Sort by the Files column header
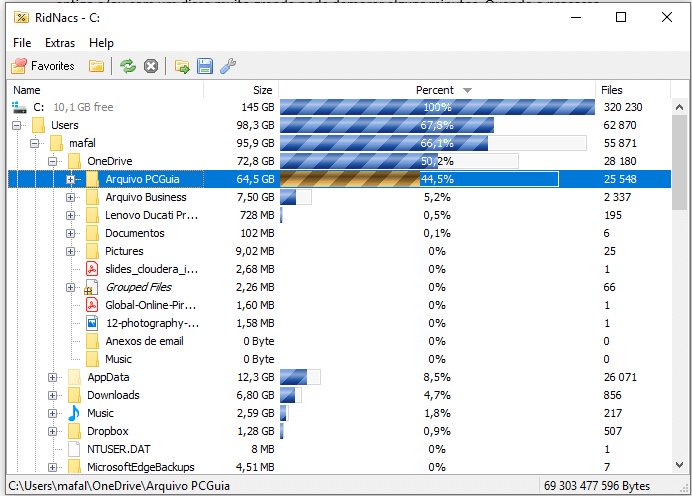Screen dimensions: 692x498 633,90
